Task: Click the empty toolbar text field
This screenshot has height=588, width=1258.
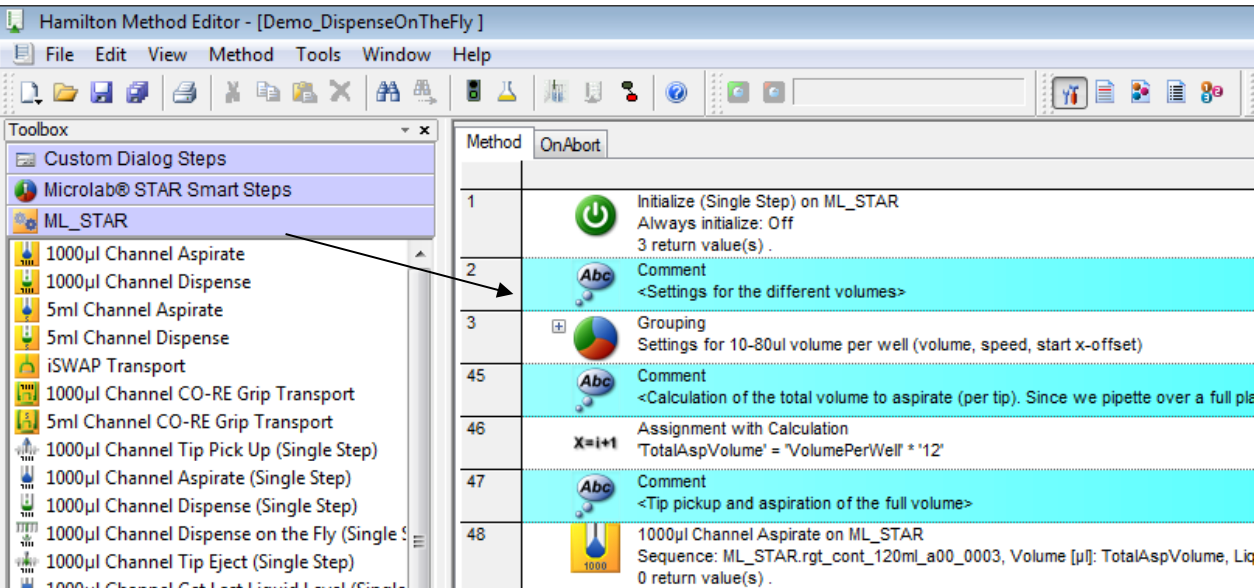Action: click(909, 93)
